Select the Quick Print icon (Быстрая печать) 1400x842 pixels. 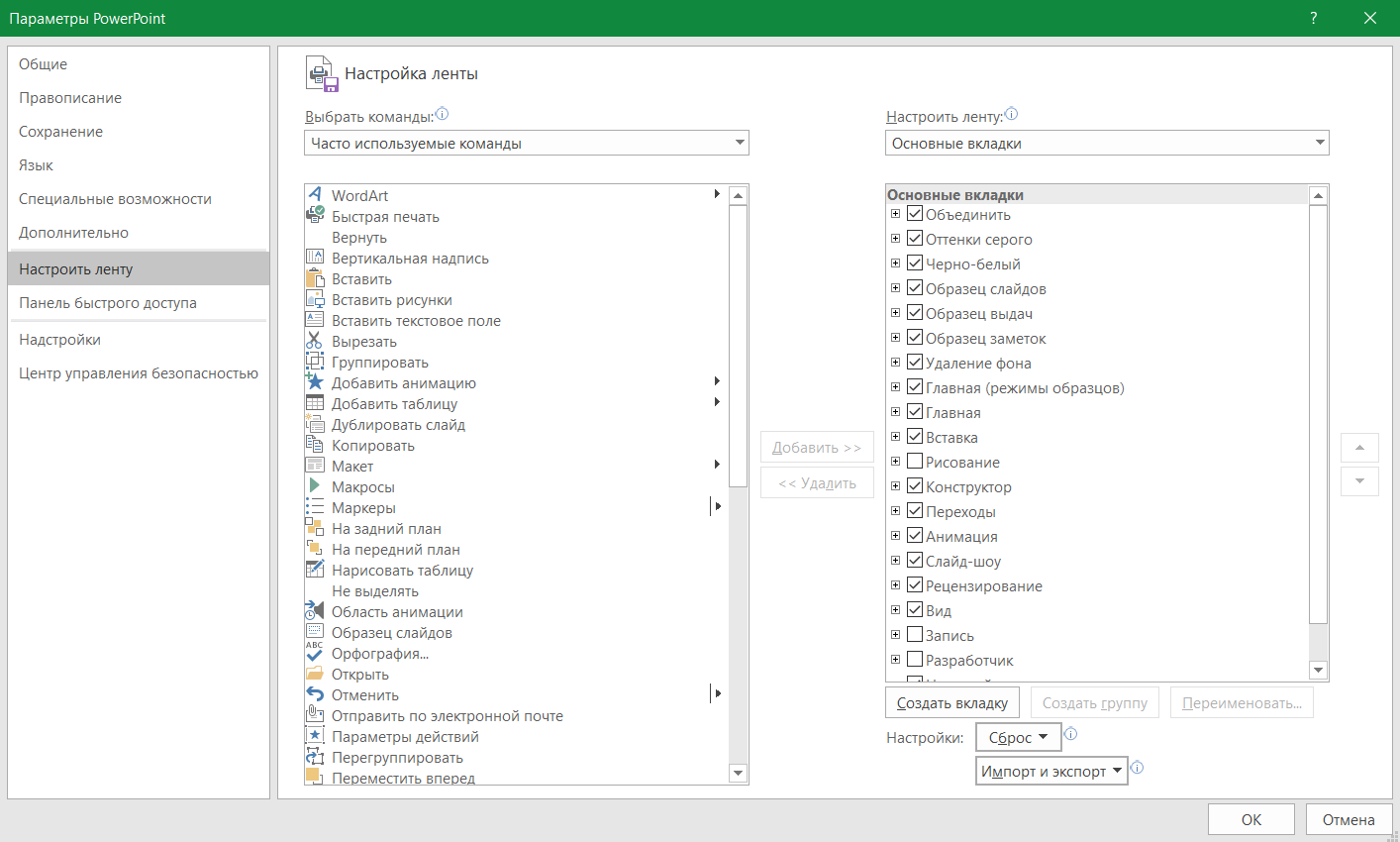pos(315,216)
